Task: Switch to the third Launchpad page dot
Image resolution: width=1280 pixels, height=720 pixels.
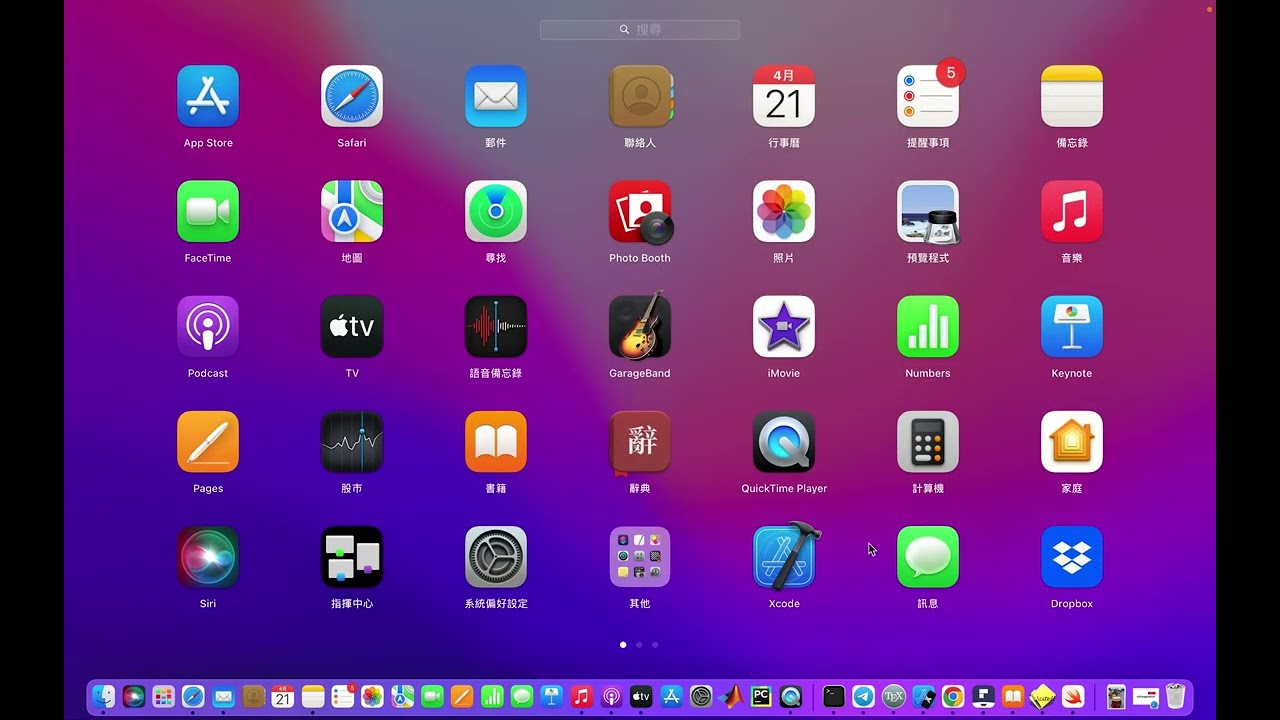Action: coord(655,645)
